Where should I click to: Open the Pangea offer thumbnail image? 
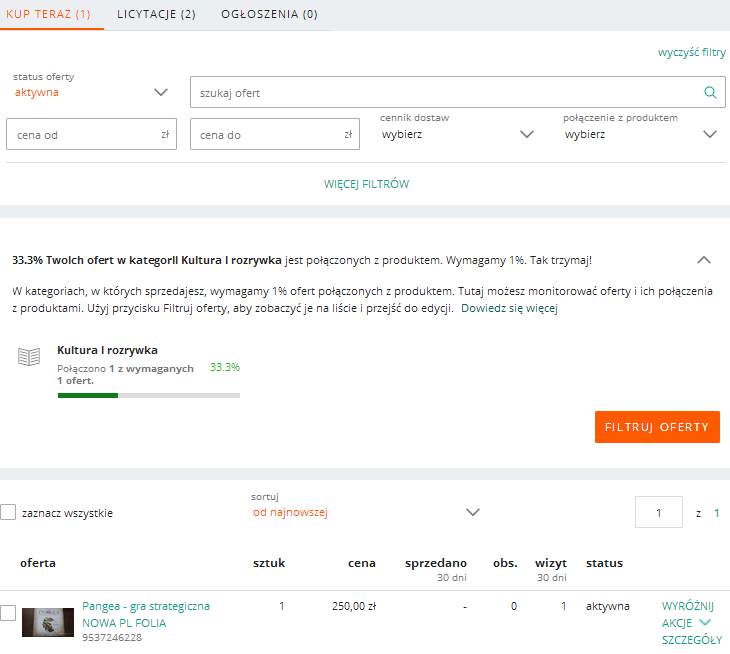[48, 622]
